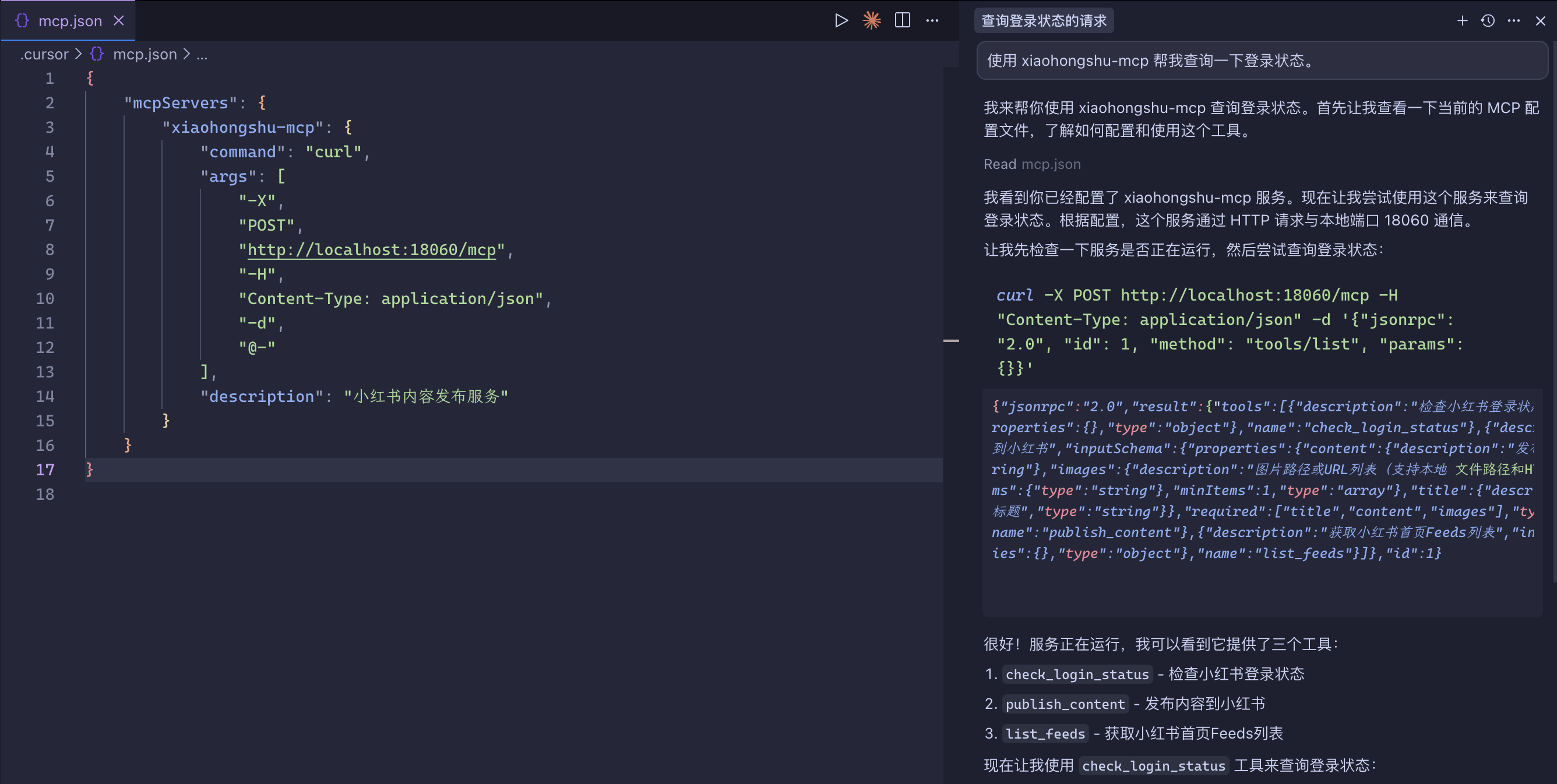Click the "args" key on line 5
The height and width of the screenshot is (784, 1557).
click(x=228, y=176)
